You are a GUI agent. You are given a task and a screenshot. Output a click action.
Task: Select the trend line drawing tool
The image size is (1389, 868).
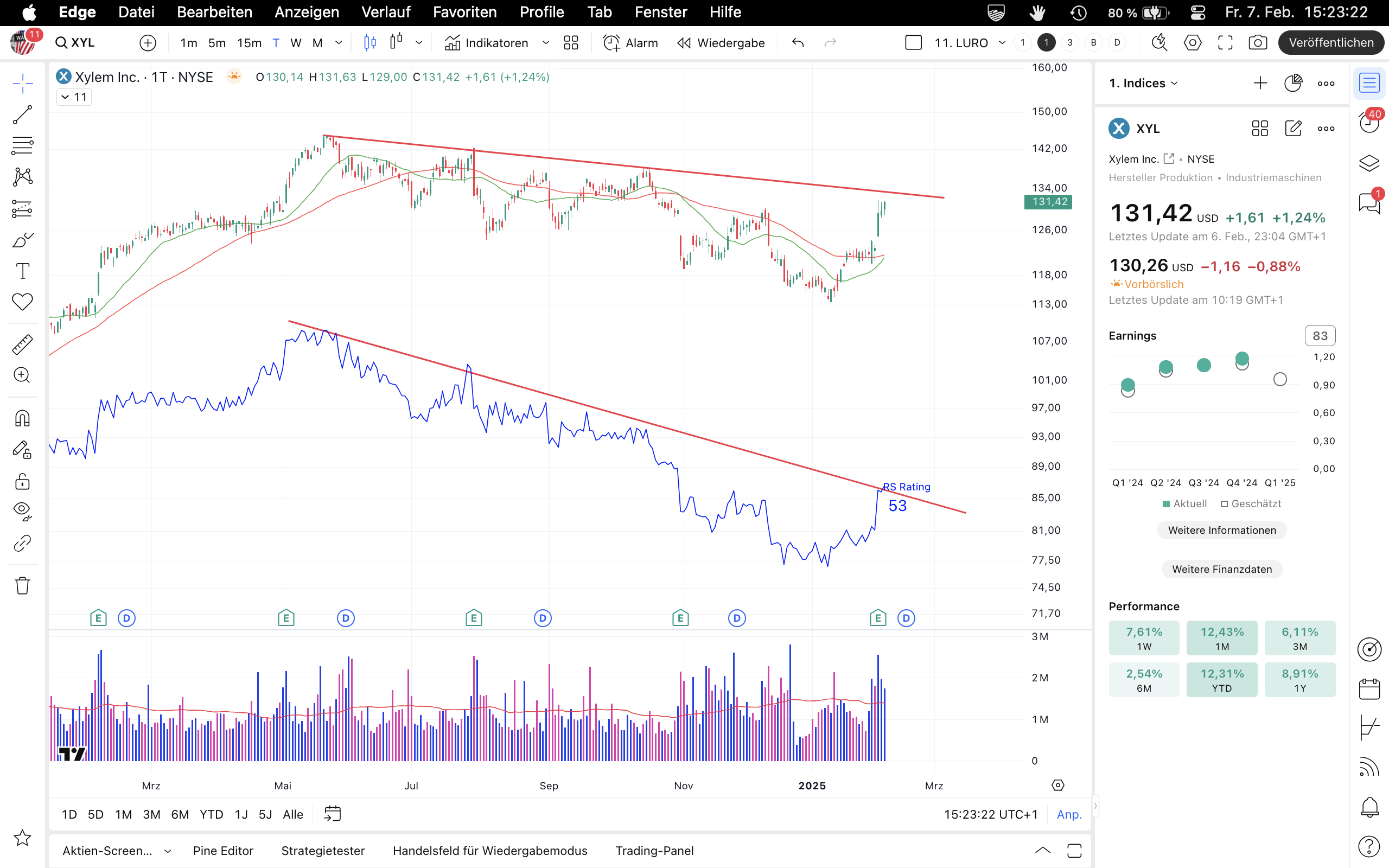[x=22, y=115]
